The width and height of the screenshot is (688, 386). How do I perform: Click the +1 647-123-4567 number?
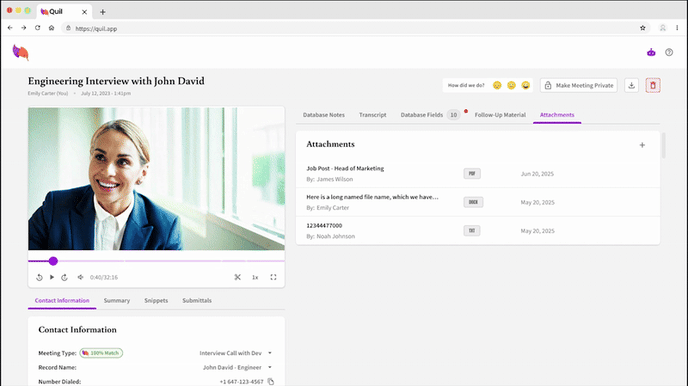241,382
